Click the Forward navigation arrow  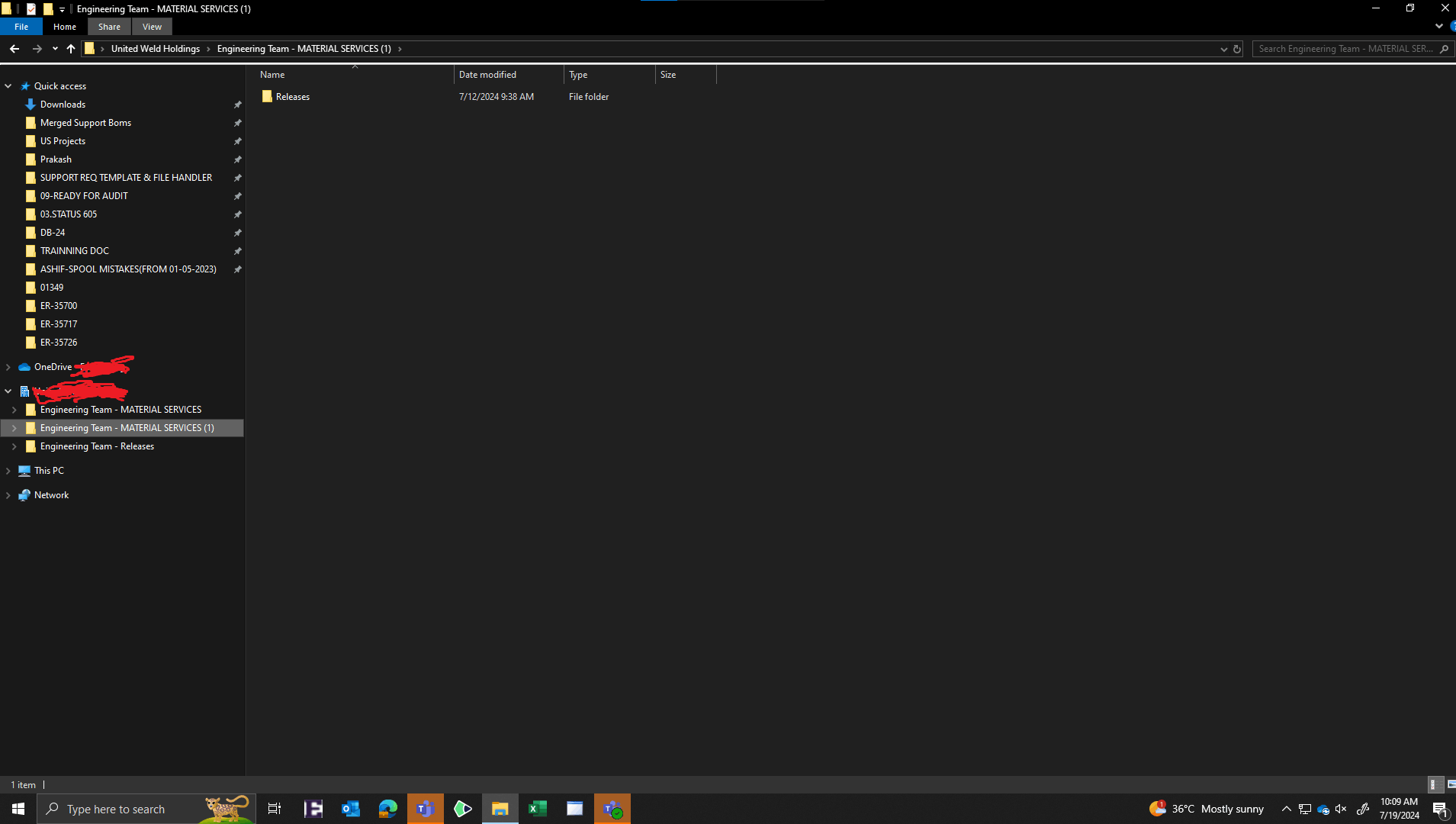point(37,49)
